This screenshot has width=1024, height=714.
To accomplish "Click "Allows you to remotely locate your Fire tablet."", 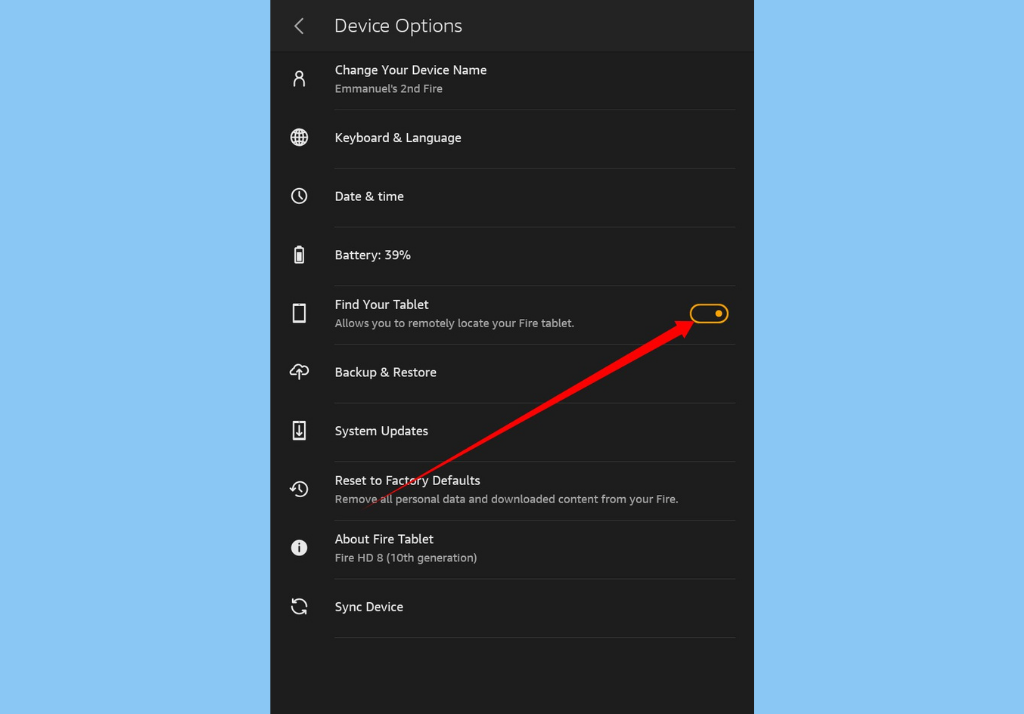I will [x=455, y=323].
